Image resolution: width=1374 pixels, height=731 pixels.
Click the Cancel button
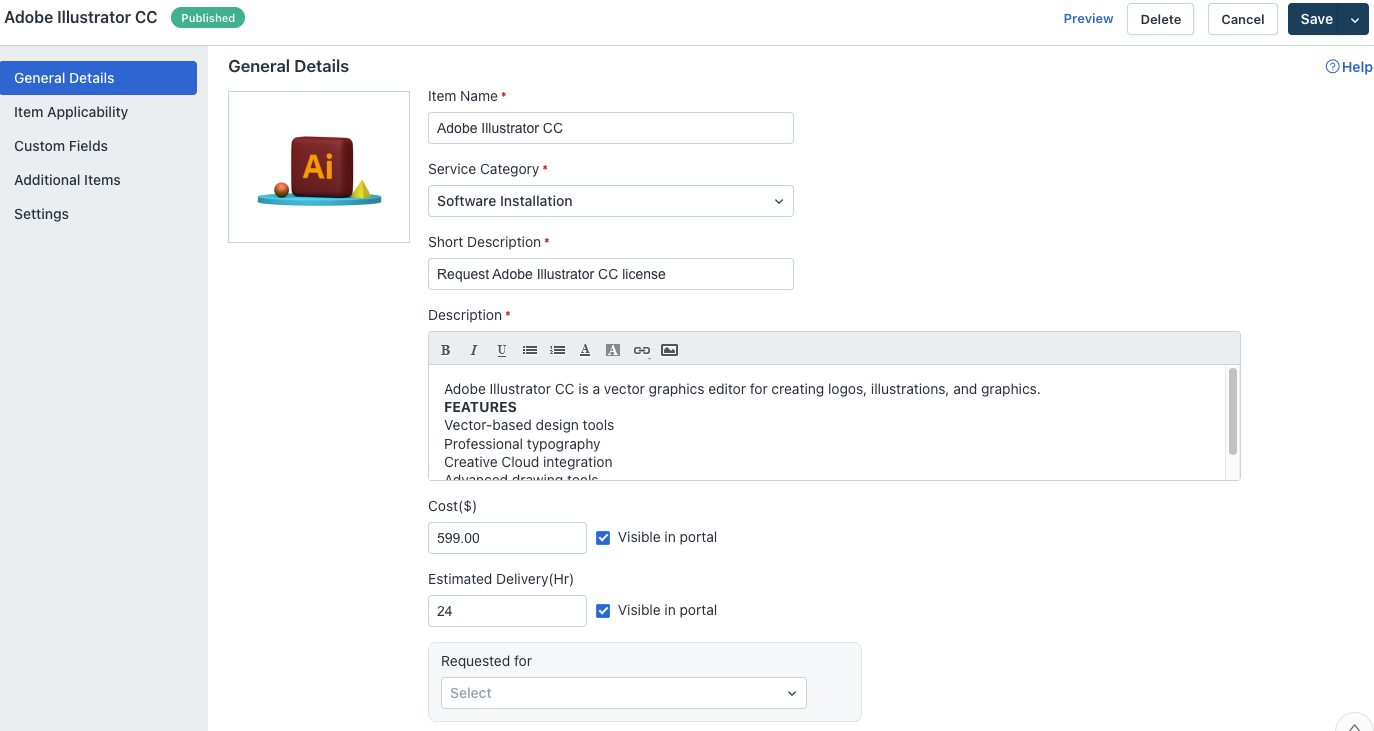[1243, 19]
